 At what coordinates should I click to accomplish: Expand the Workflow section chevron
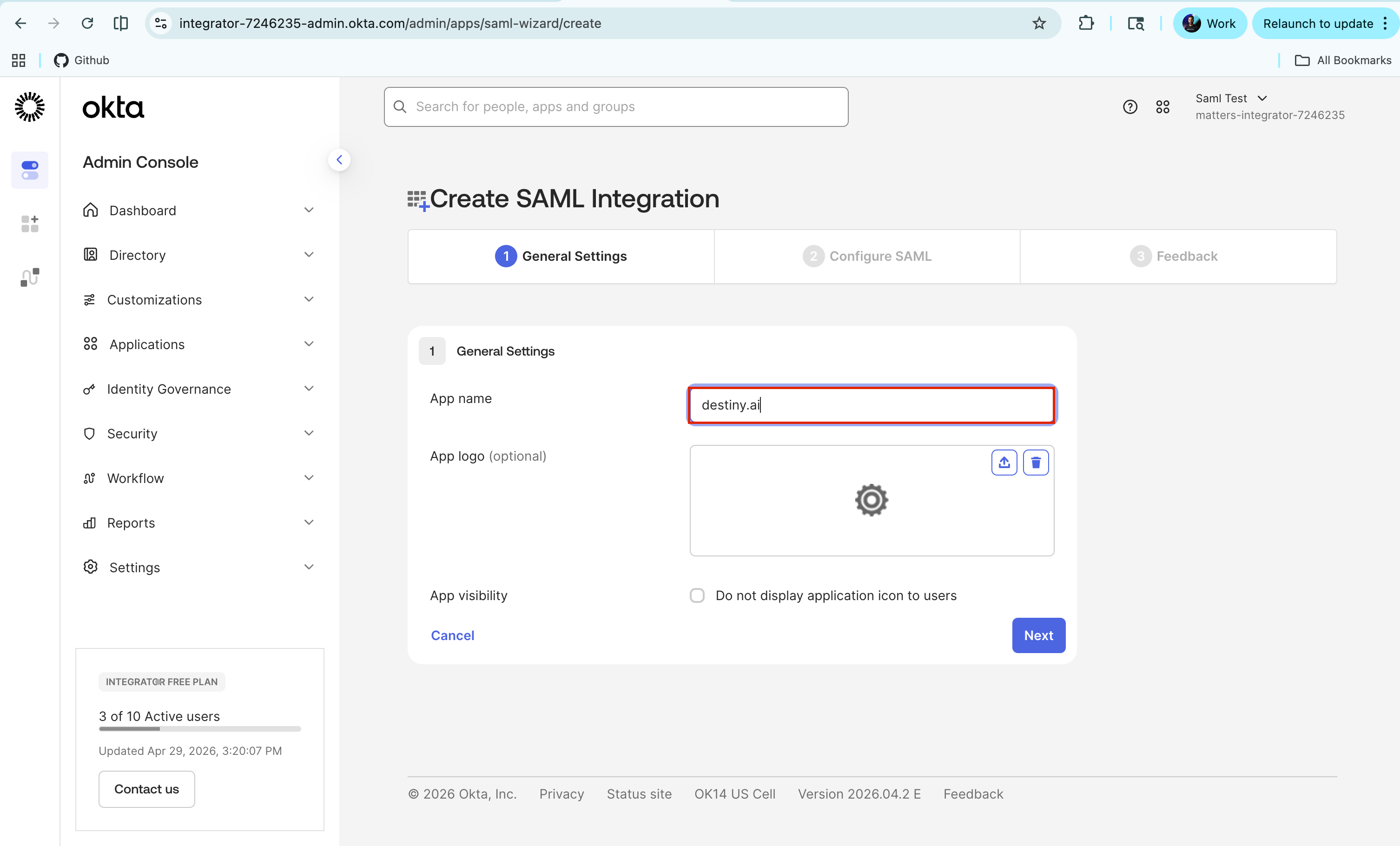coord(309,478)
